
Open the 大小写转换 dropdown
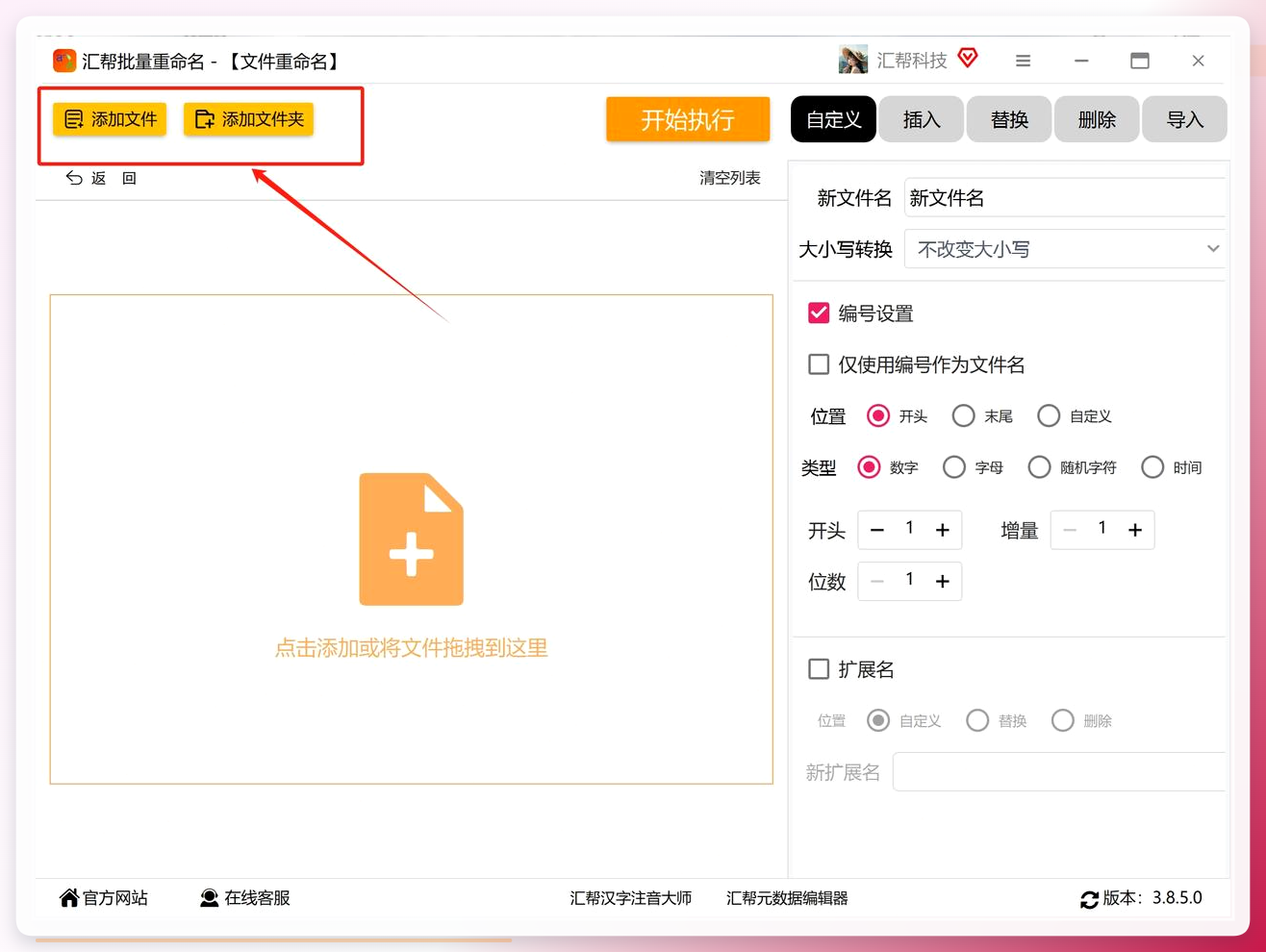click(x=1064, y=249)
